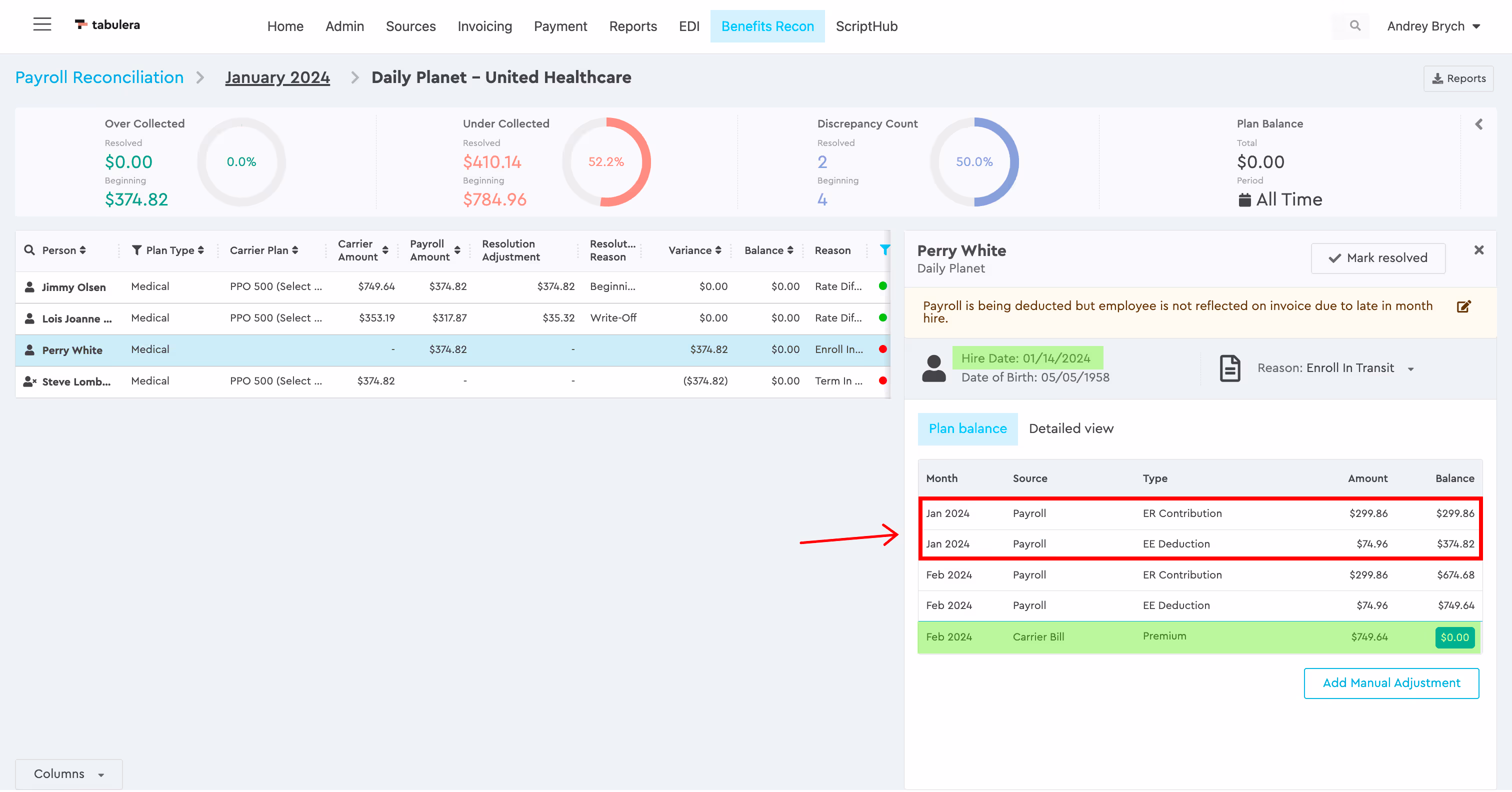Click the calendar icon beside All Time
Screen dimensions: 1512x792
click(1244, 200)
